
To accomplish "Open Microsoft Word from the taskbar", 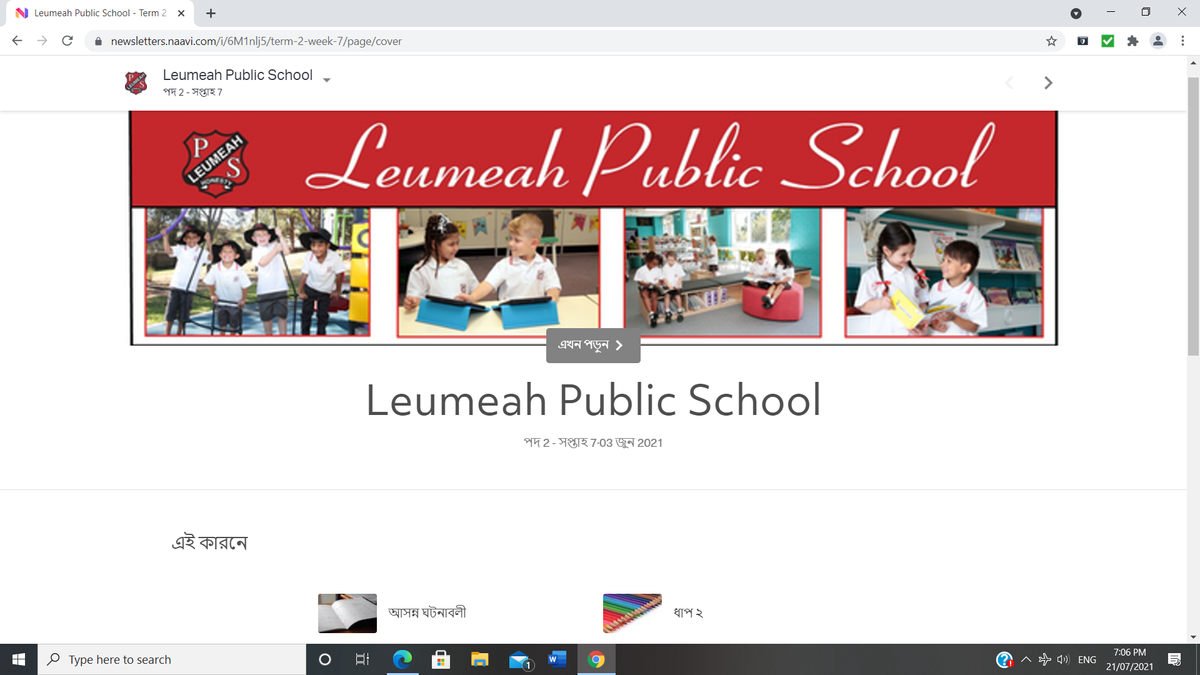I will tap(557, 659).
